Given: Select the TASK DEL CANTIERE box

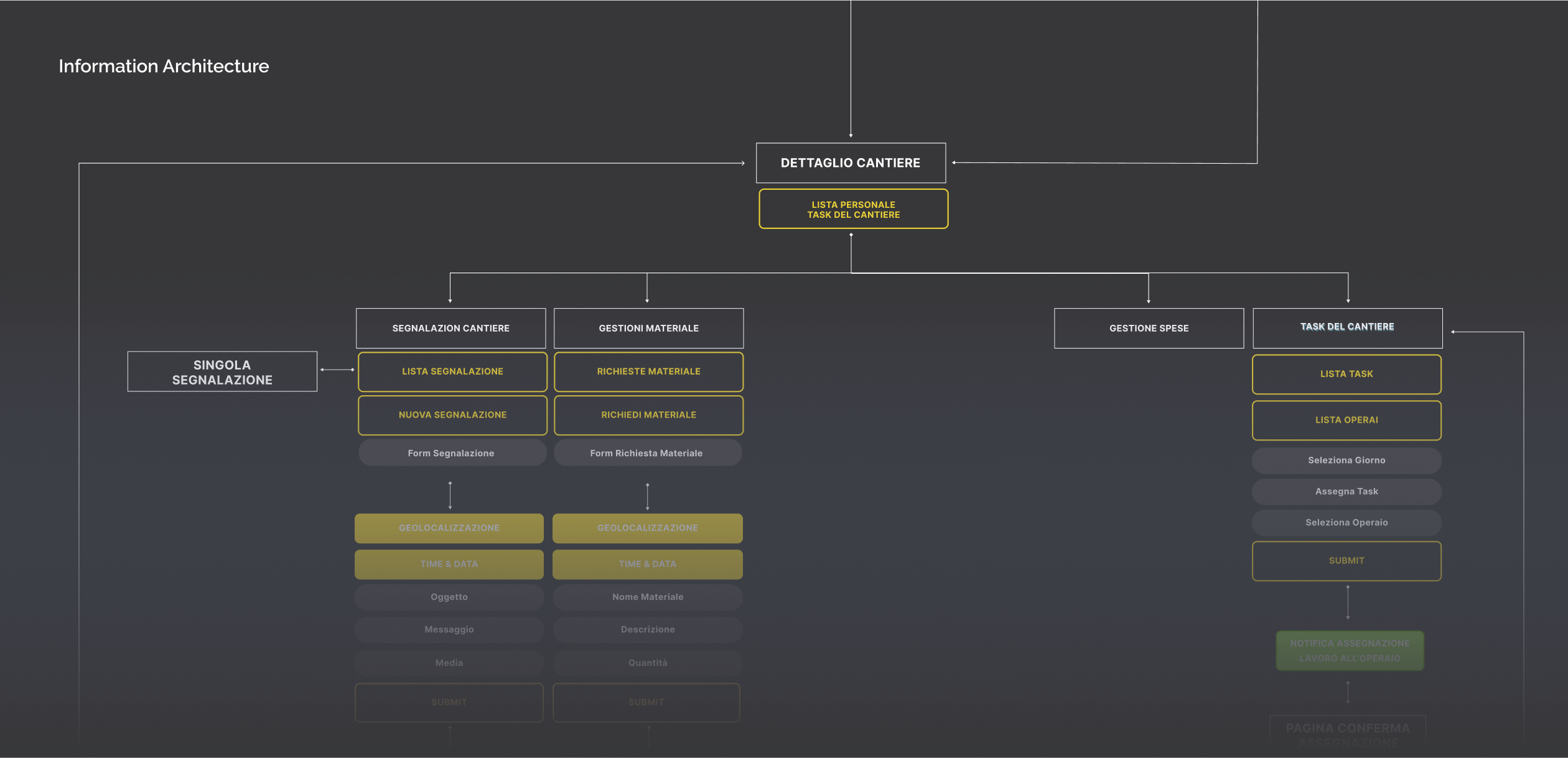Looking at the screenshot, I should coord(1347,328).
